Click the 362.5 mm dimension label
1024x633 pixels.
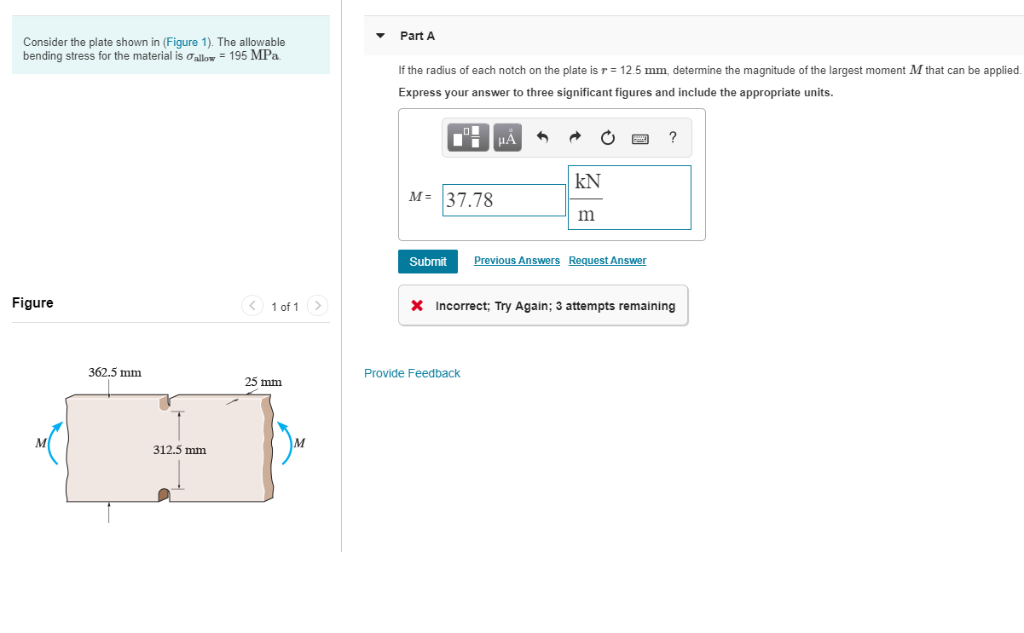tap(115, 372)
